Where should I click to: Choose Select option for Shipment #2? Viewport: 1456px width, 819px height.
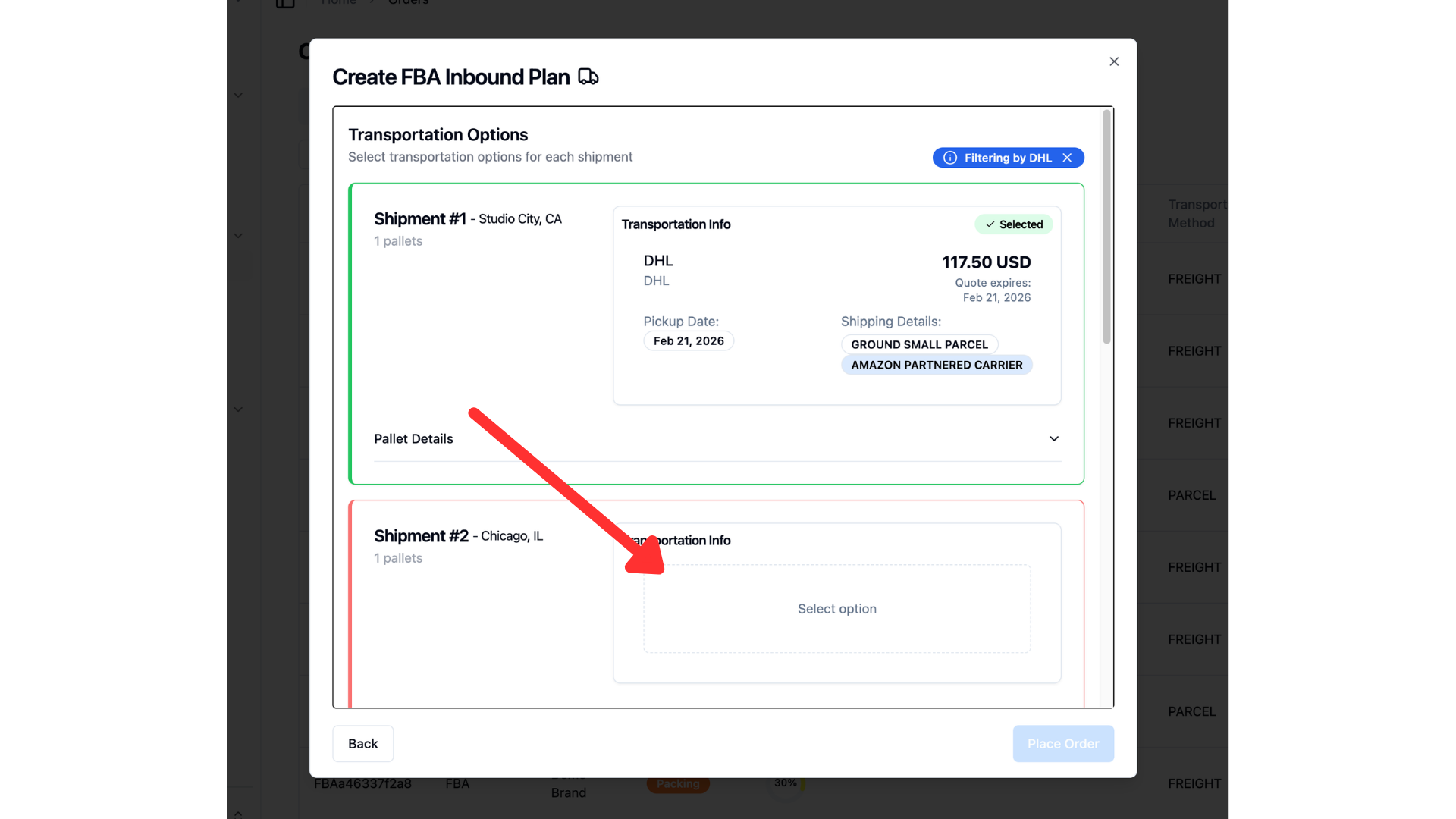pos(836,608)
